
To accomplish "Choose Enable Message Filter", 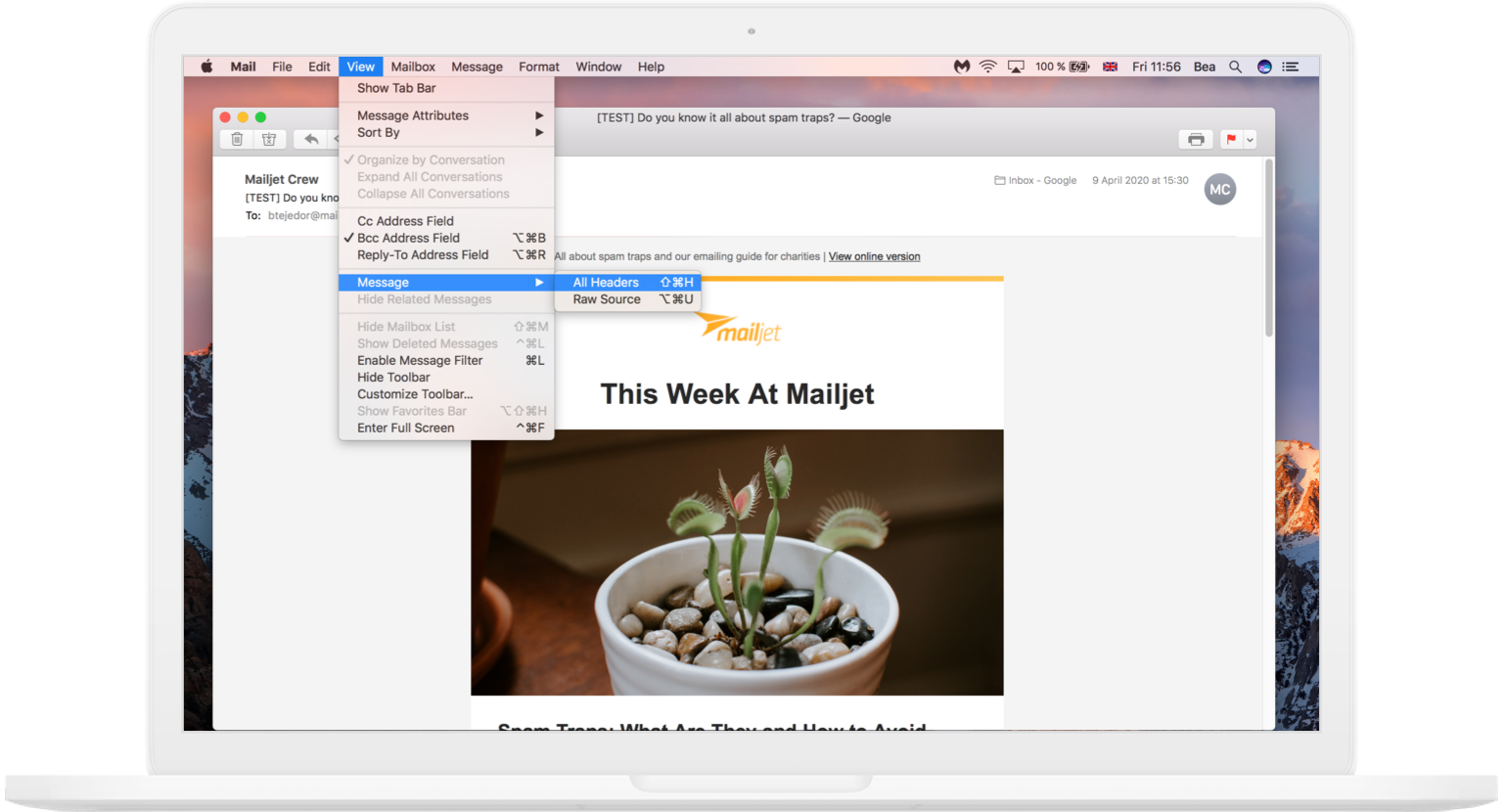I will click(x=446, y=360).
